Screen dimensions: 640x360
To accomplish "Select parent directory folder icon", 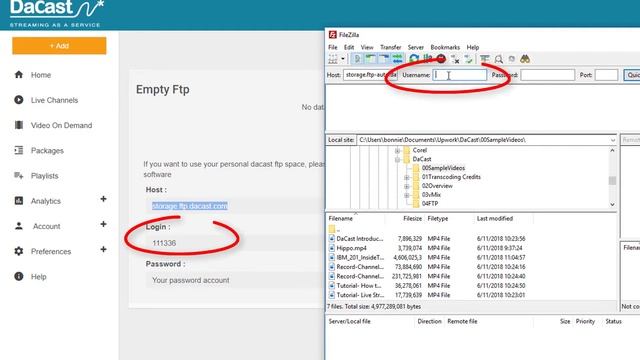I will 332,229.
